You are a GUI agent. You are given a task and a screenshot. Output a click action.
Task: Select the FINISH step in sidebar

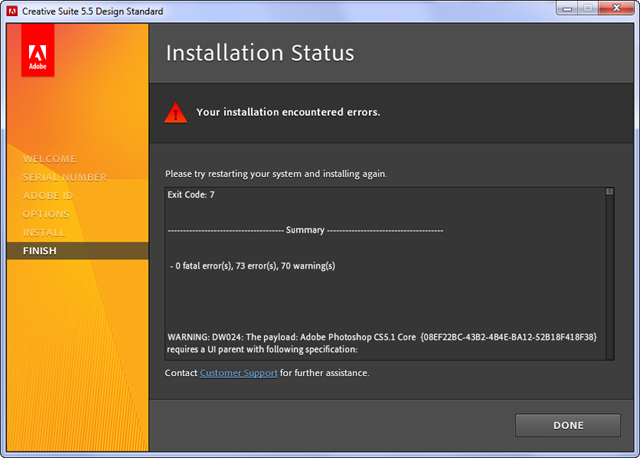[78, 251]
